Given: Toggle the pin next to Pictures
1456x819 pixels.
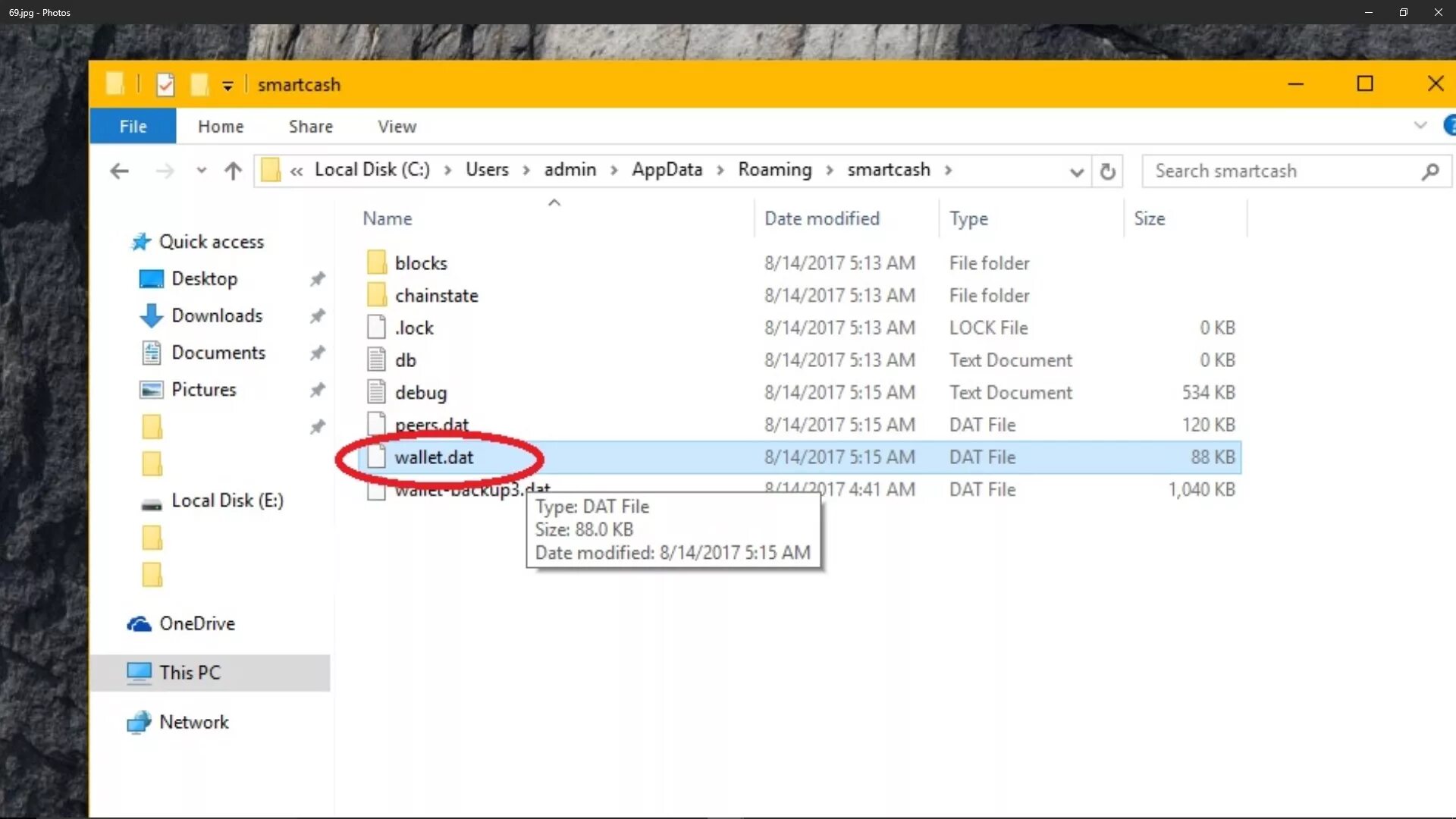Looking at the screenshot, I should 317,390.
